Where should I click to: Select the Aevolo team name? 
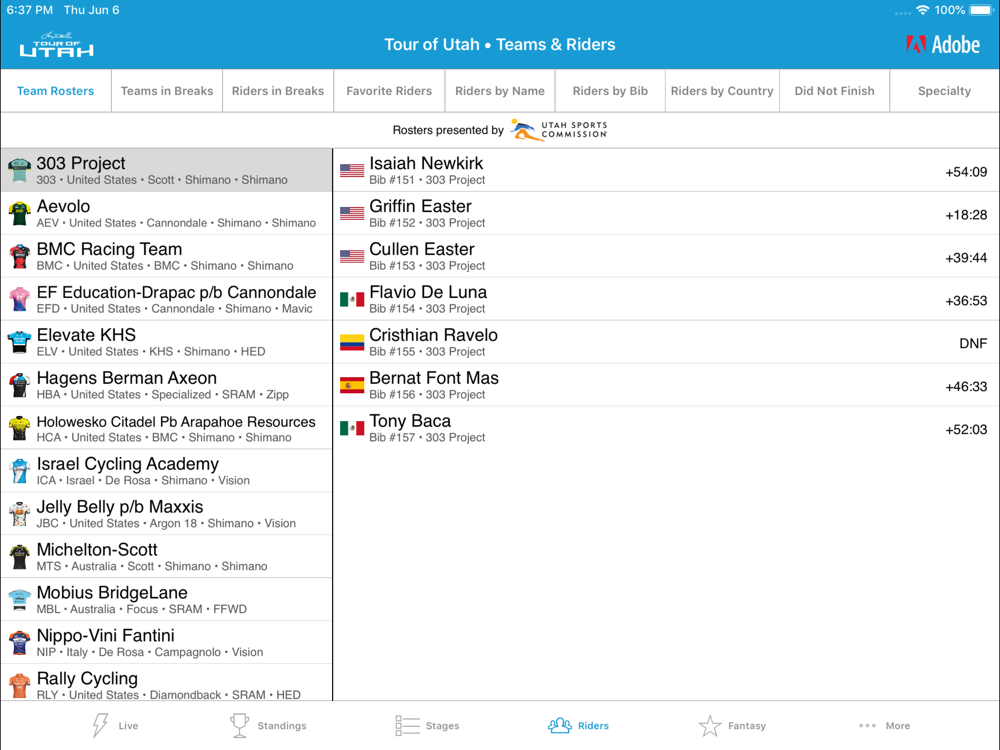tap(63, 206)
